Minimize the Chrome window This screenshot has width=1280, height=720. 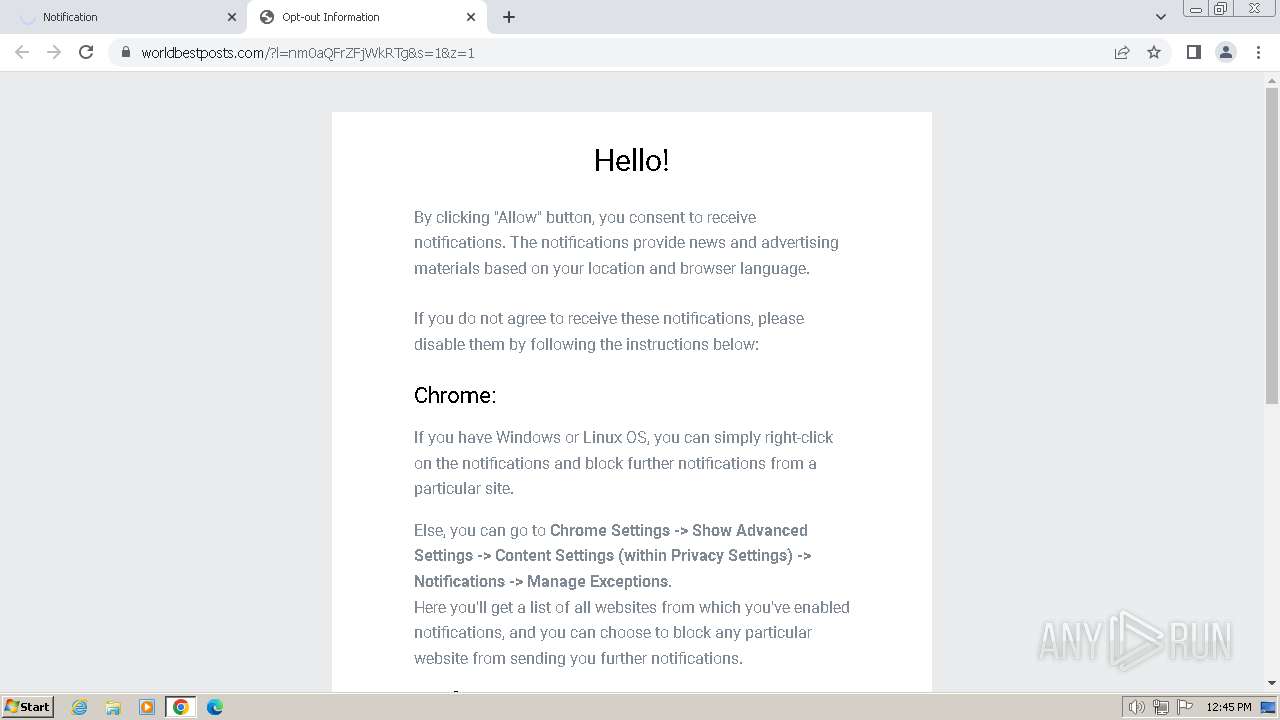(1196, 9)
